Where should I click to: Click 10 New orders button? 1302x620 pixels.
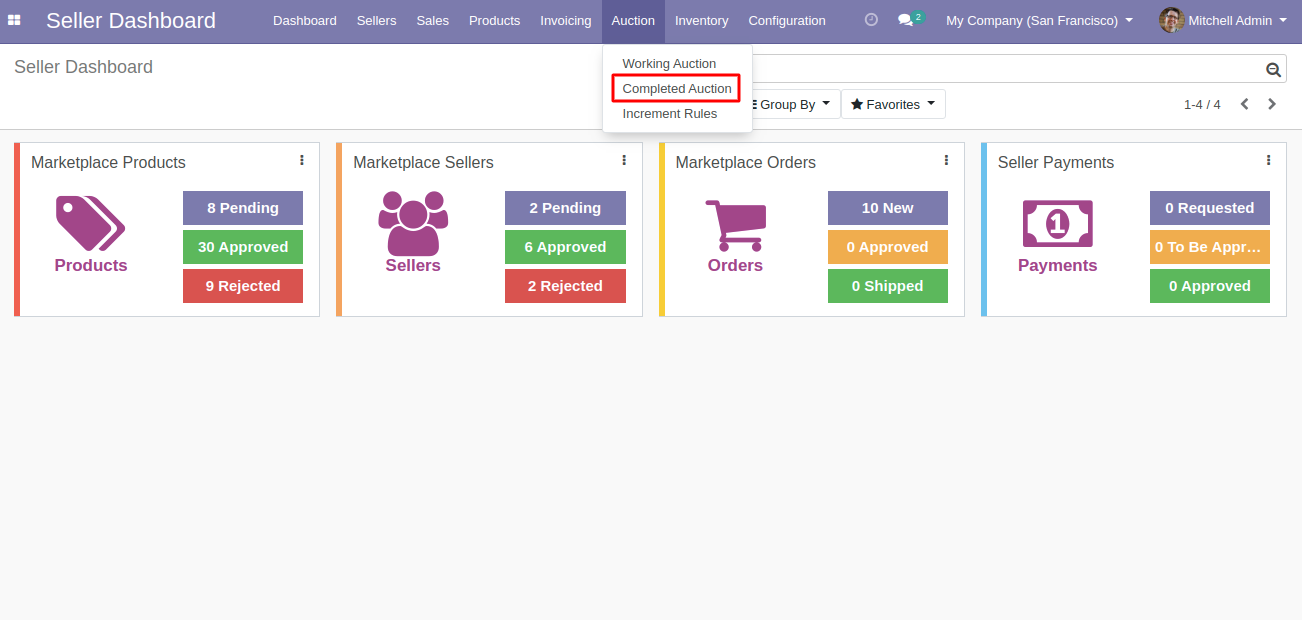[x=888, y=208]
